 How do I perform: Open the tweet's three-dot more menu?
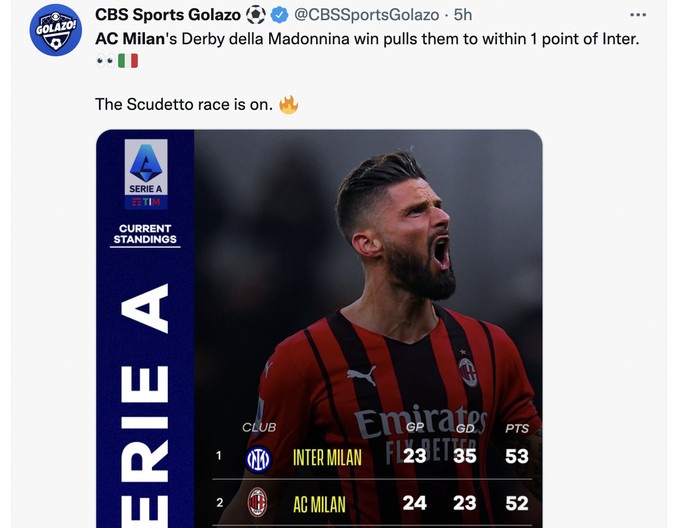pyautogui.click(x=639, y=15)
